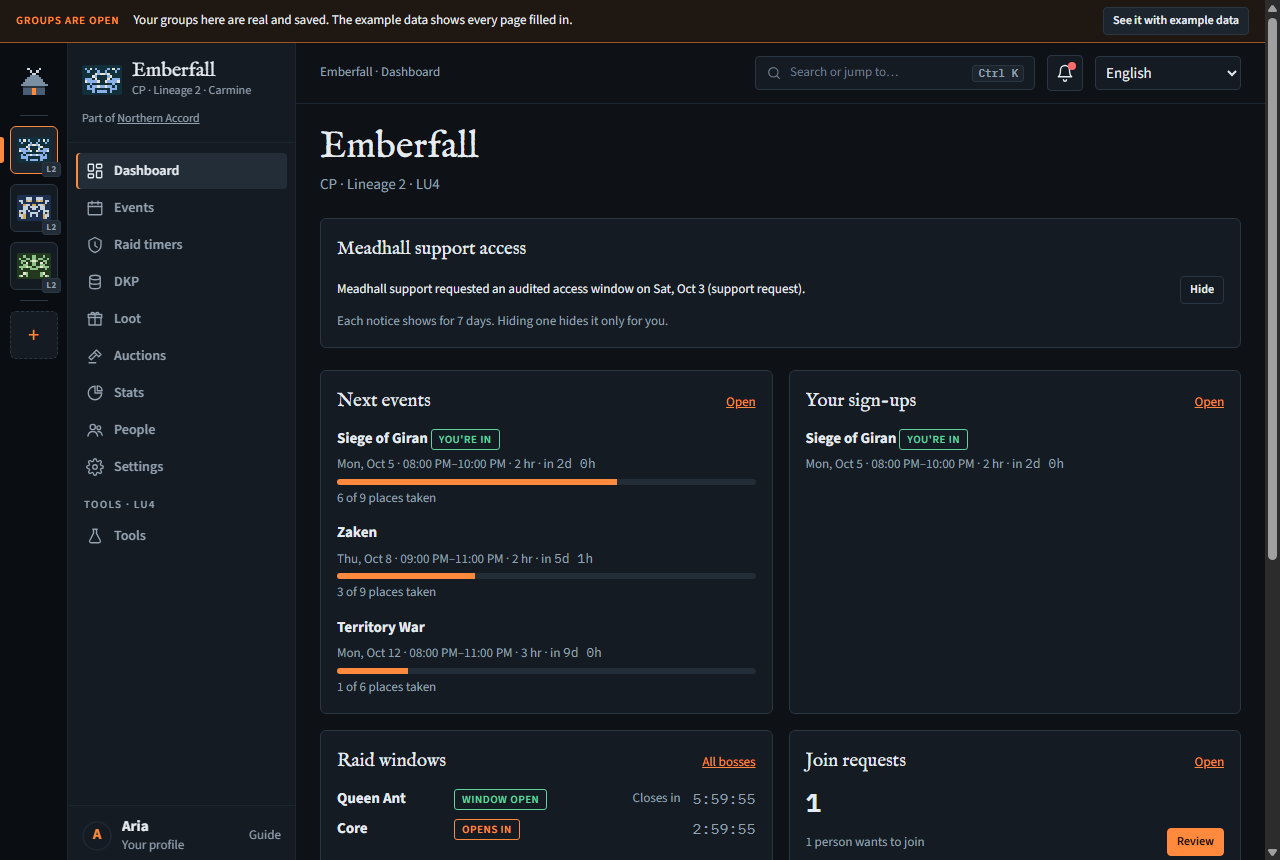Click the Stats pie chart icon
The width and height of the screenshot is (1280, 860).
point(95,393)
